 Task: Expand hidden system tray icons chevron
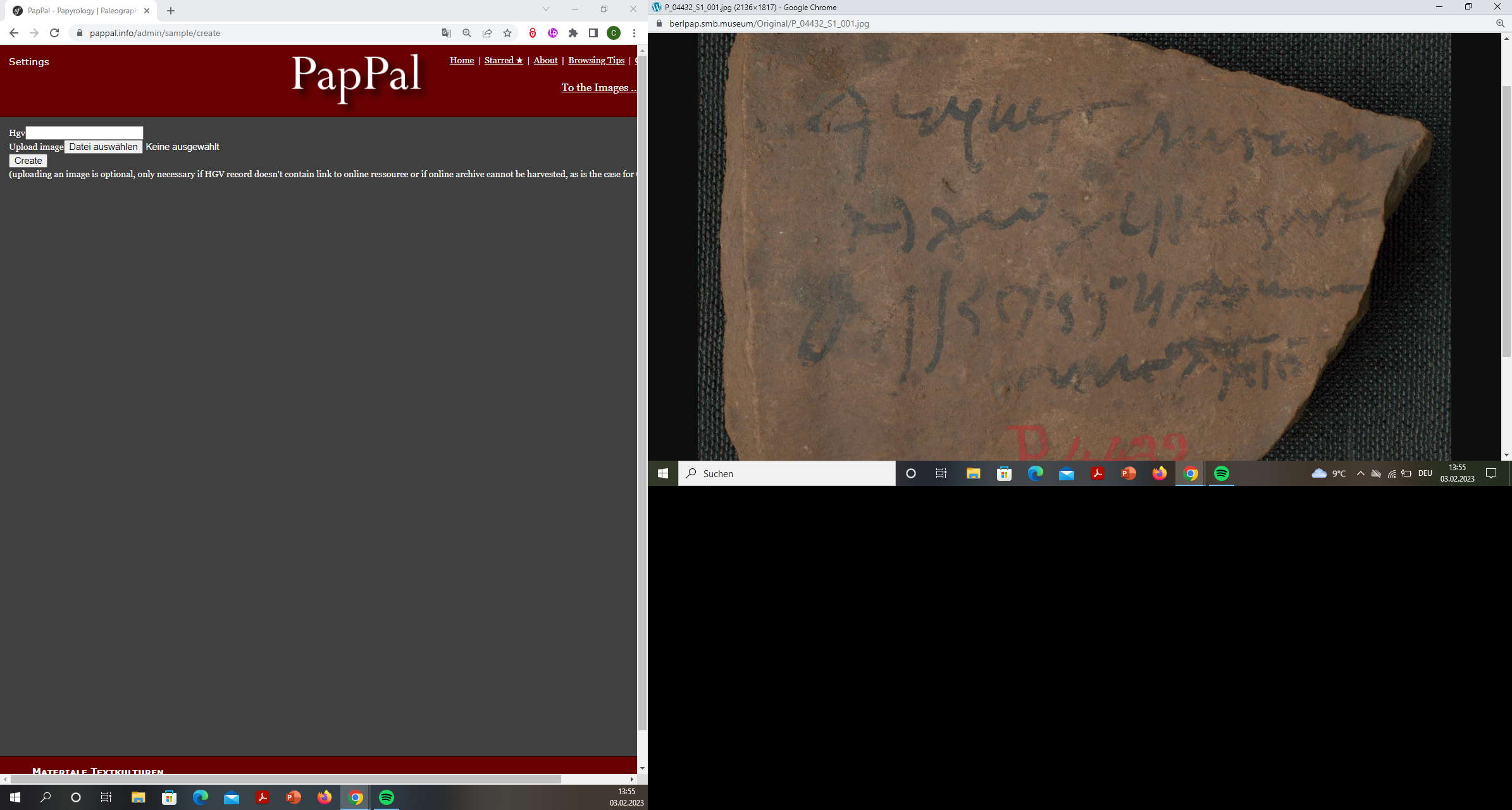click(x=1361, y=473)
